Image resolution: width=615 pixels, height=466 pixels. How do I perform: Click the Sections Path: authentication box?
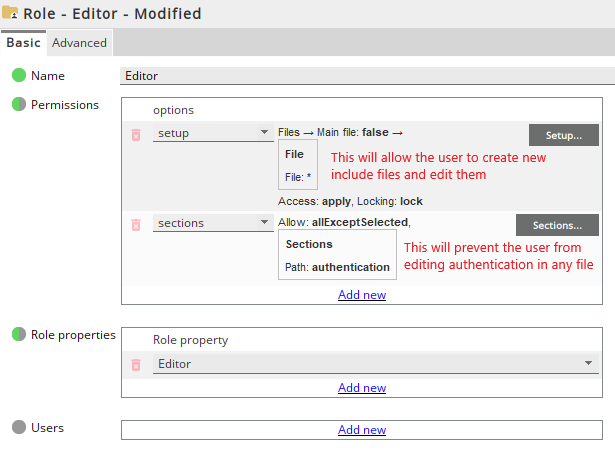(x=337, y=255)
